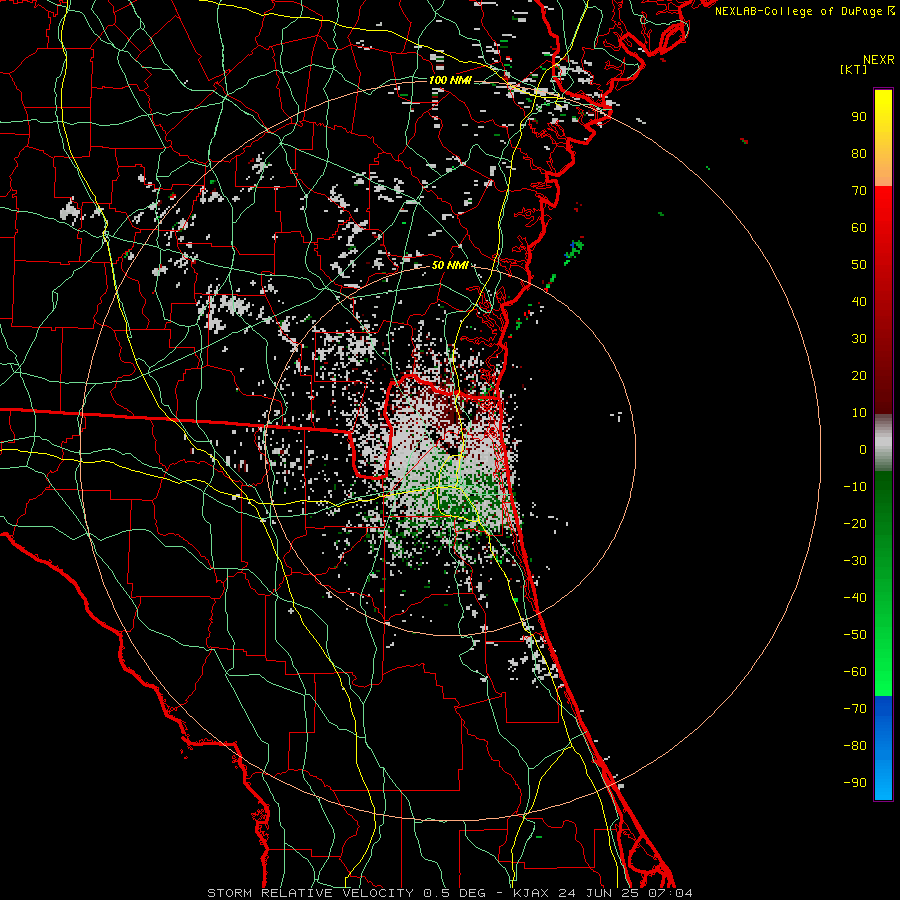
Task: Pick the blue segment of the color bar
Action: (883, 748)
